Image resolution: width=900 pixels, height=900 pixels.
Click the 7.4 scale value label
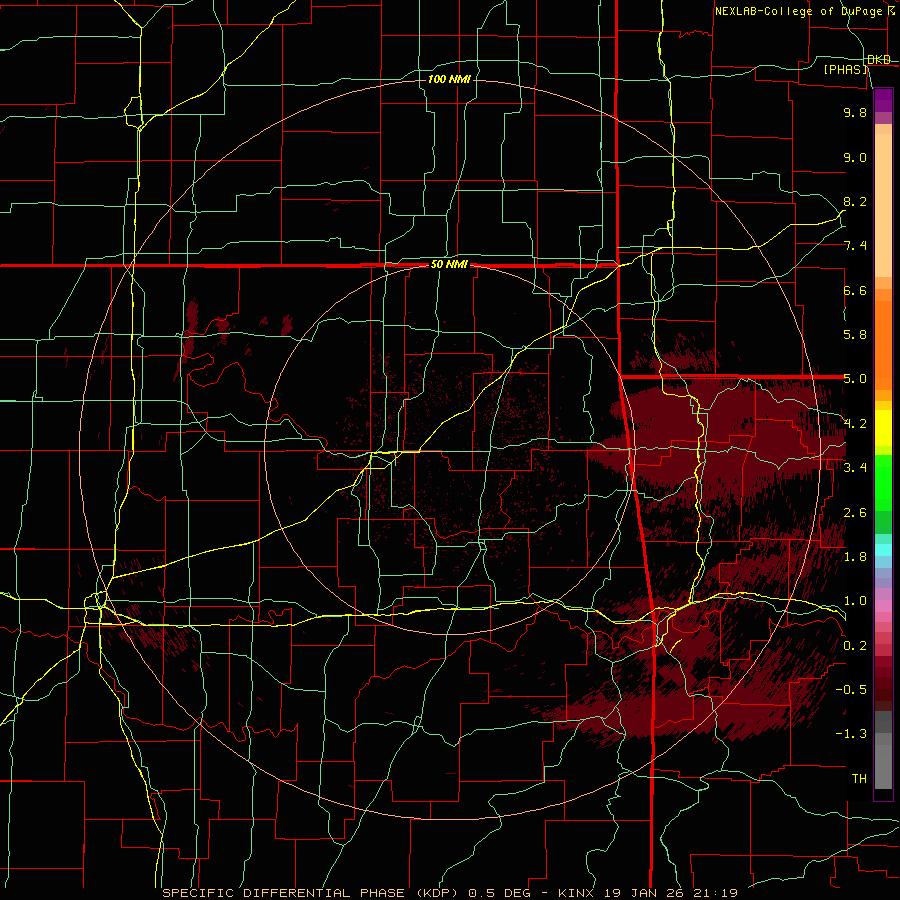(855, 246)
